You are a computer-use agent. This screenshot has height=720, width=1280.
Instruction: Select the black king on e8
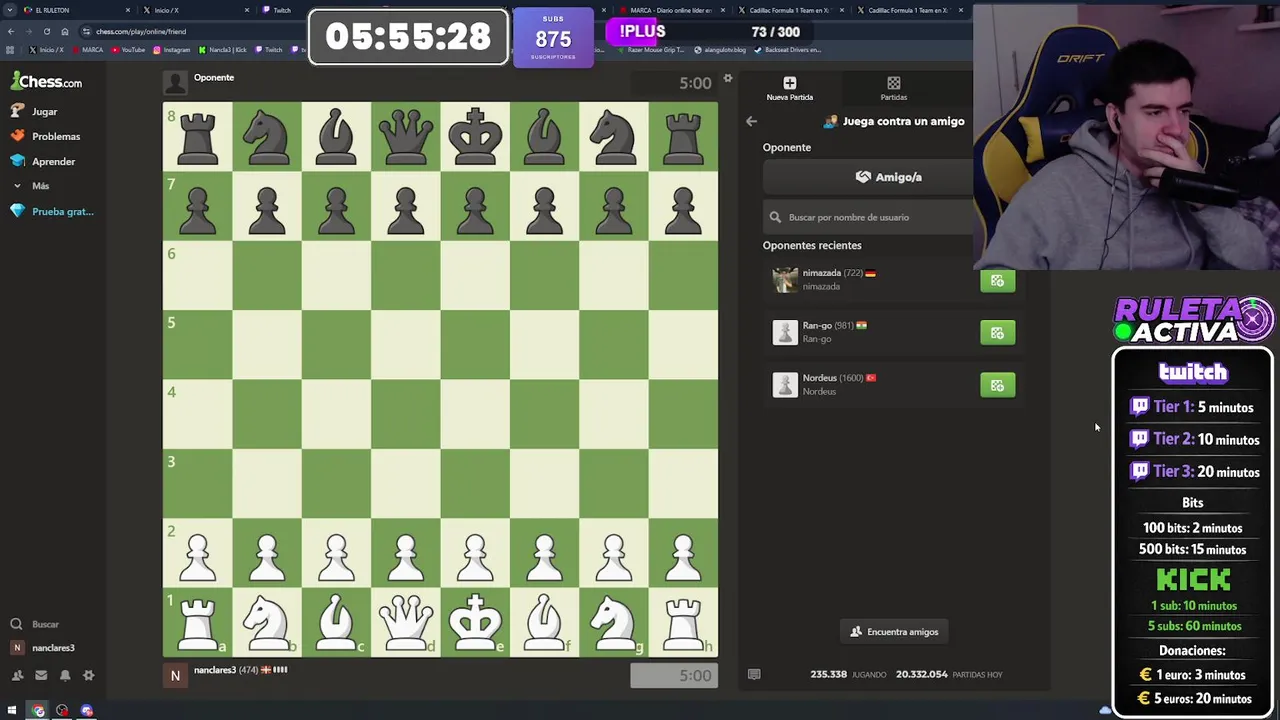[x=475, y=137]
